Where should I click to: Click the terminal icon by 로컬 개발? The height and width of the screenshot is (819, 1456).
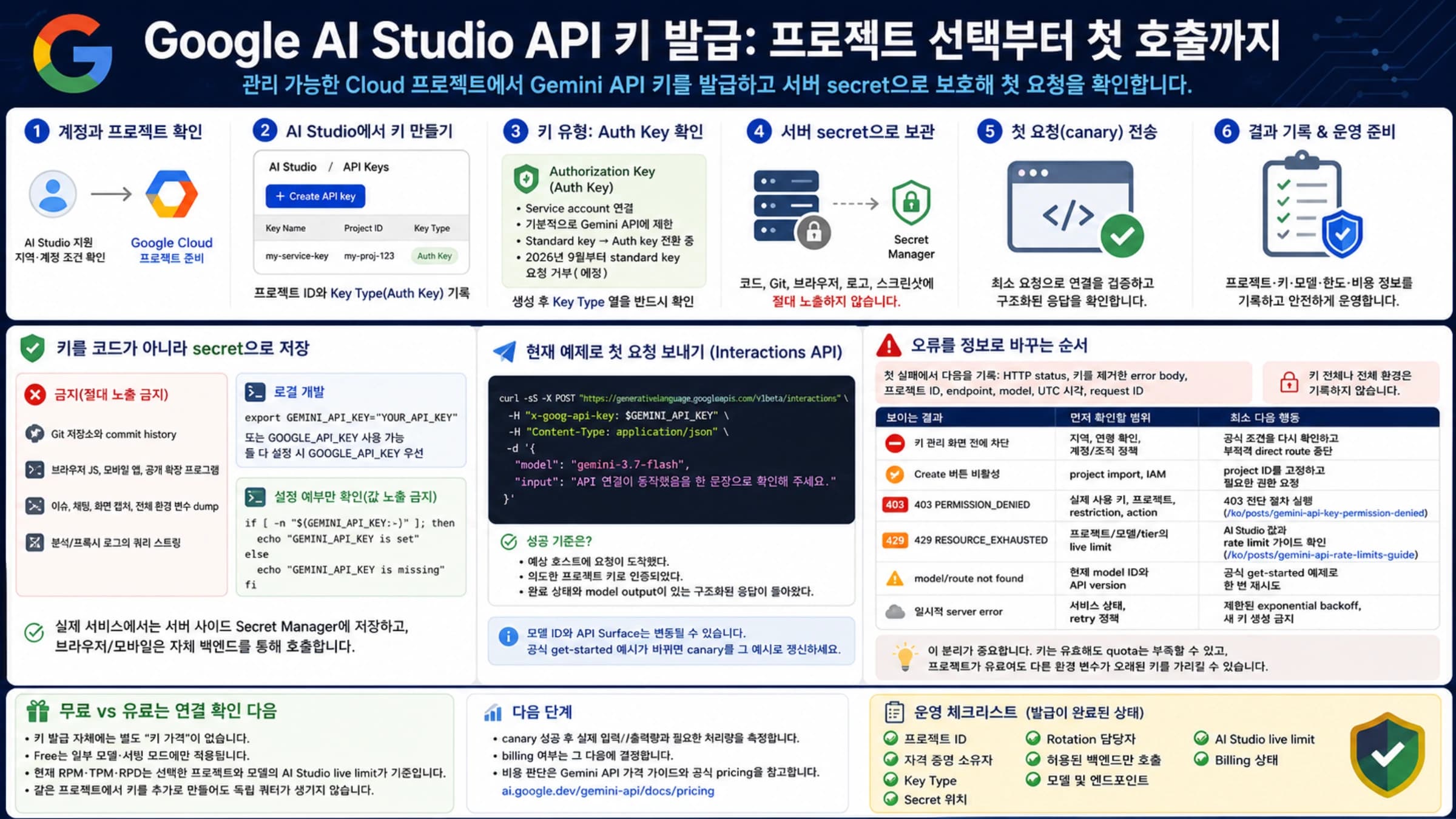(x=255, y=392)
